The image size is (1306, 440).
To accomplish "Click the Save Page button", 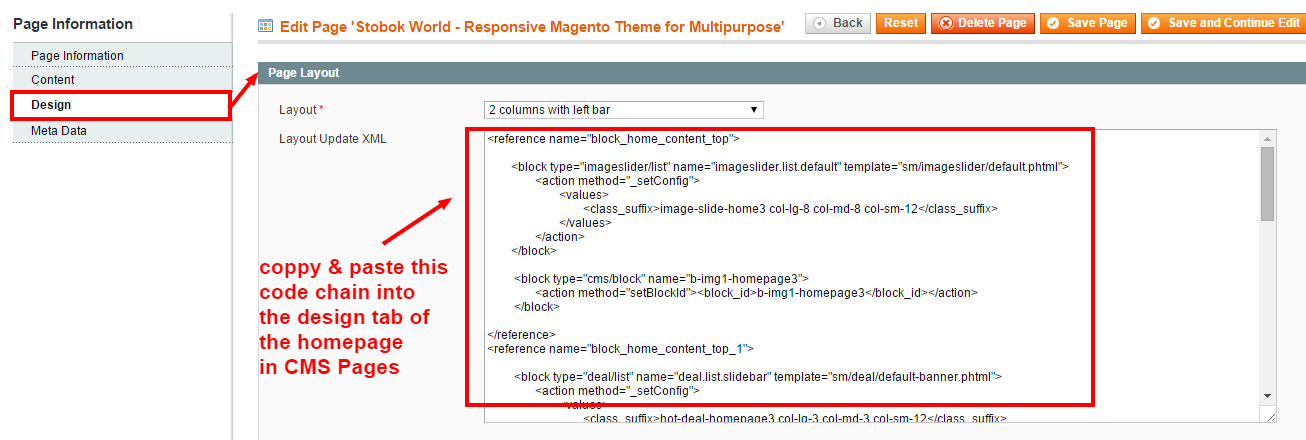I will 1088,23.
